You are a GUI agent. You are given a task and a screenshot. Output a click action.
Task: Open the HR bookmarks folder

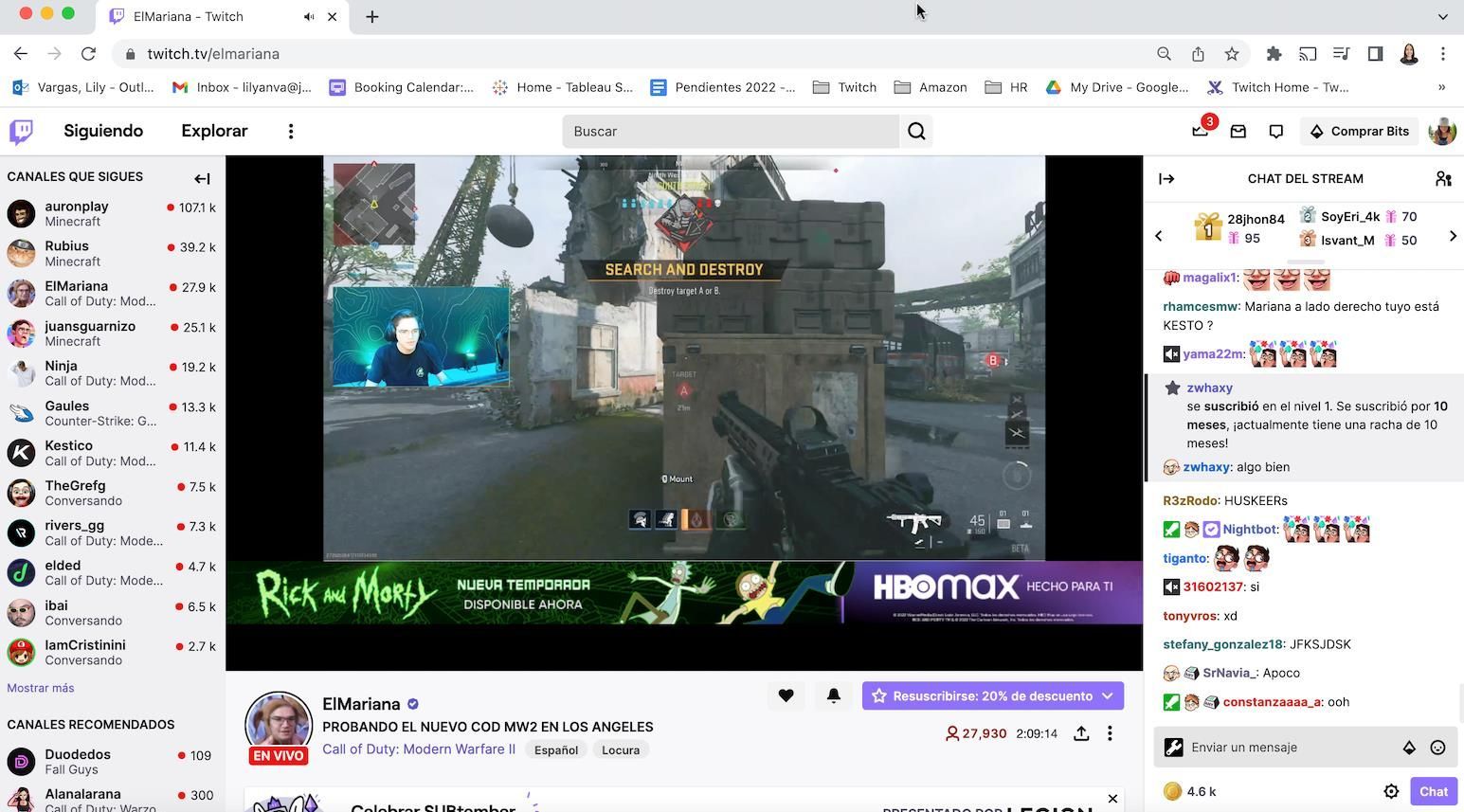coord(1006,87)
